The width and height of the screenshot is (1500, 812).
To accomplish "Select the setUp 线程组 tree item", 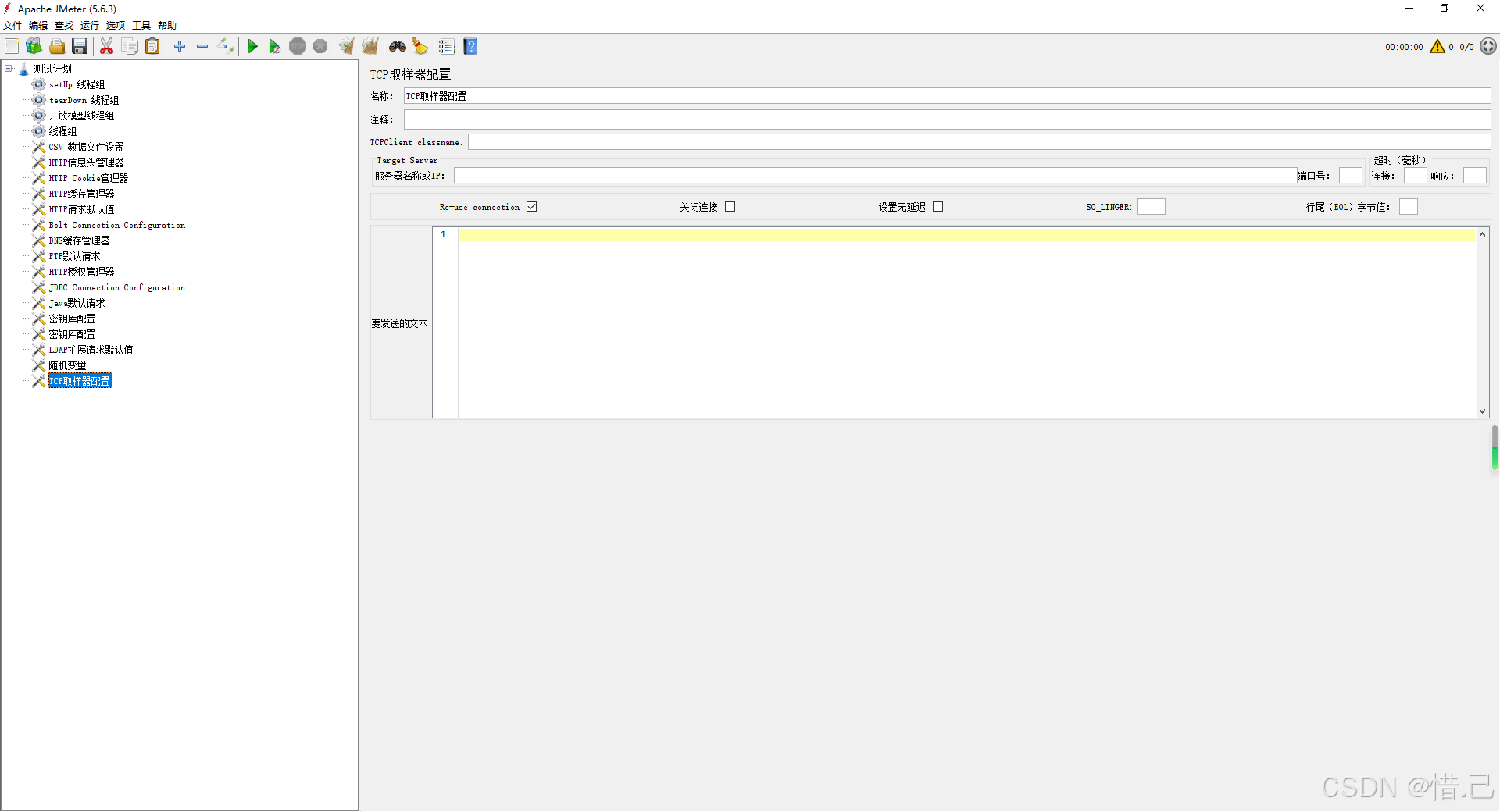I will tap(77, 84).
